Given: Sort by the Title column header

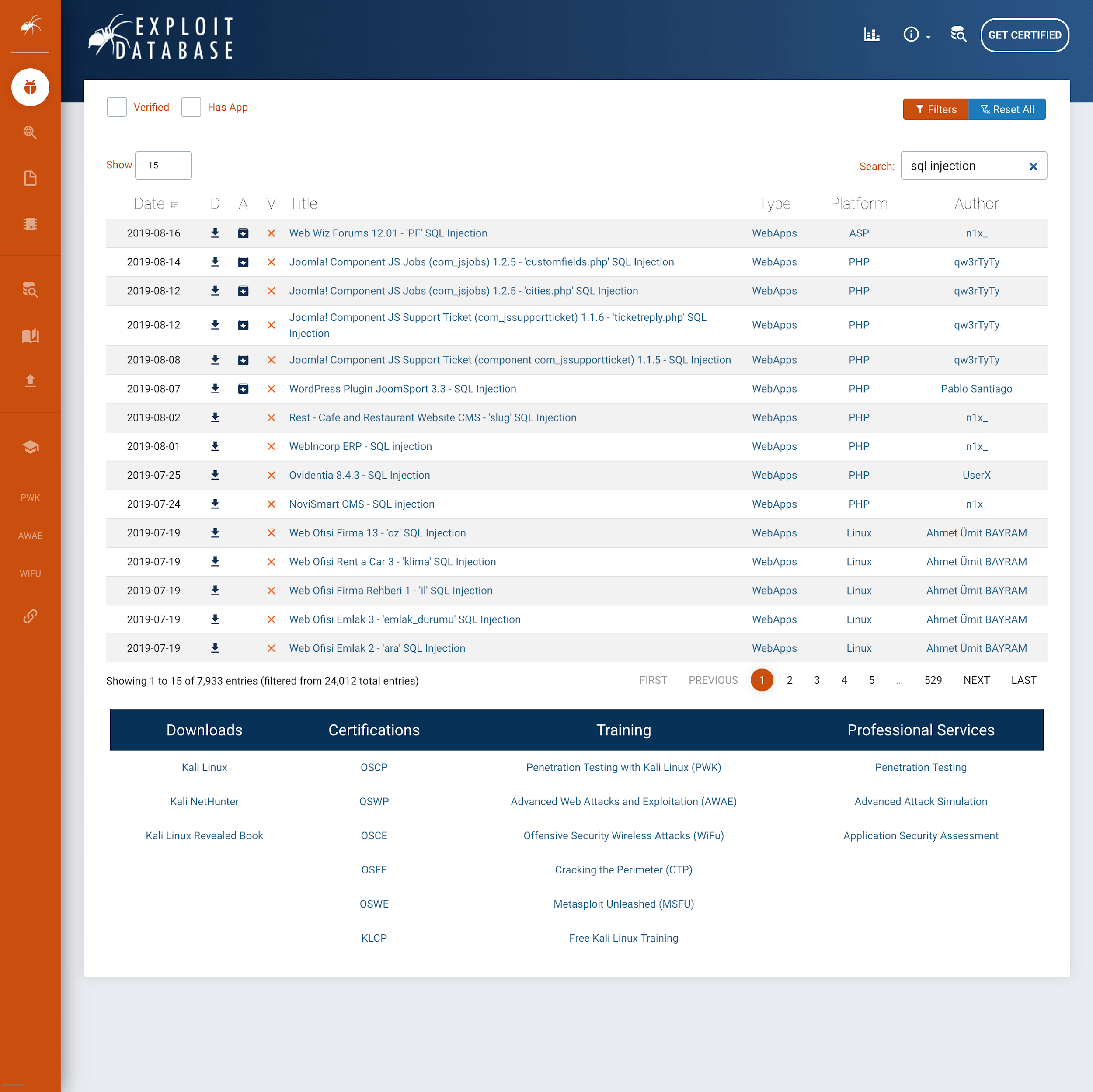Looking at the screenshot, I should 303,204.
